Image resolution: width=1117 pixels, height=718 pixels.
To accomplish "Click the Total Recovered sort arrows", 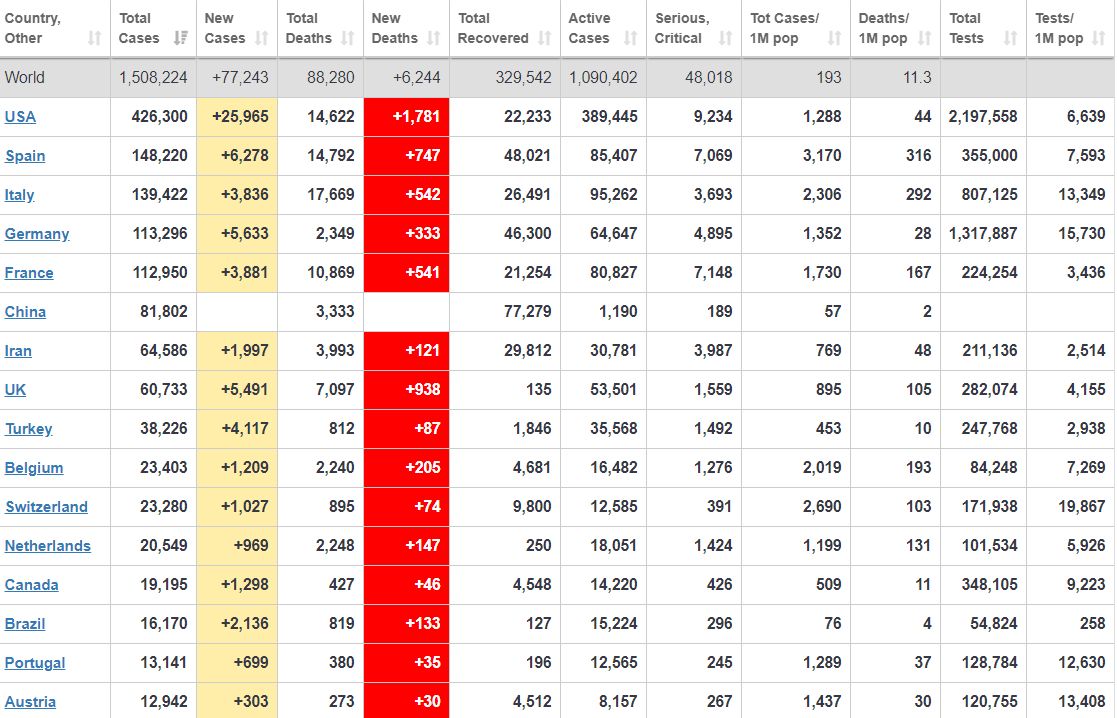I will coord(545,39).
